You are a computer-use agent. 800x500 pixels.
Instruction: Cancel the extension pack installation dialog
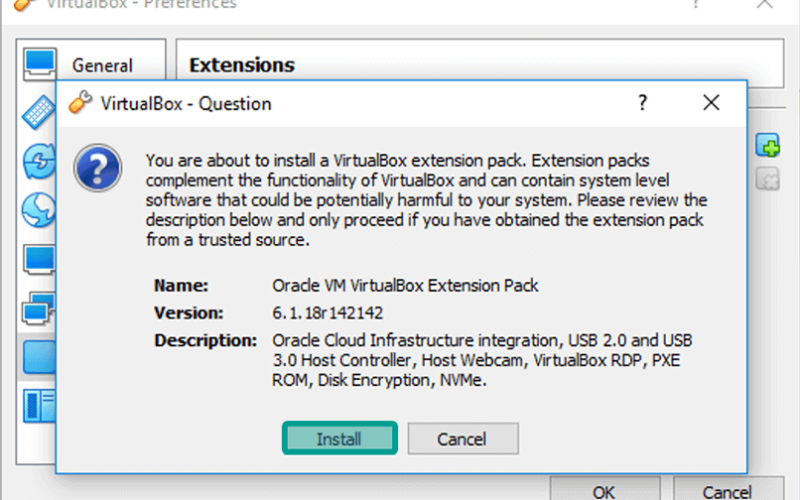coord(463,438)
